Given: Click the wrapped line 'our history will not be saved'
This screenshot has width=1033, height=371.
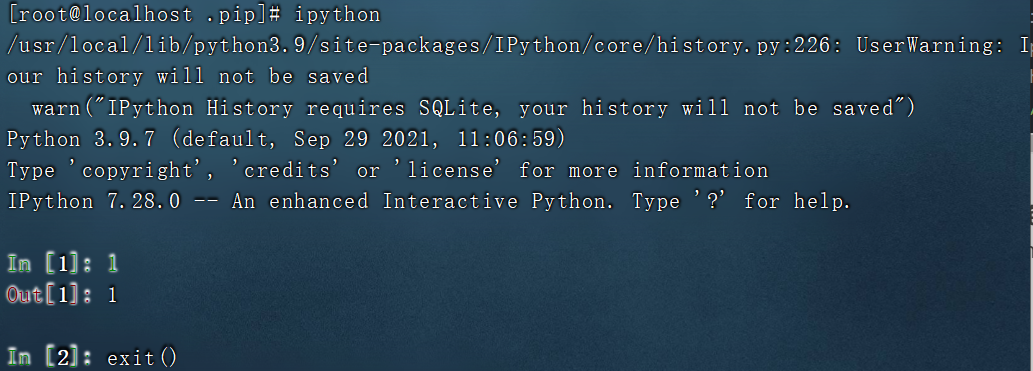Looking at the screenshot, I should pyautogui.click(x=188, y=76).
